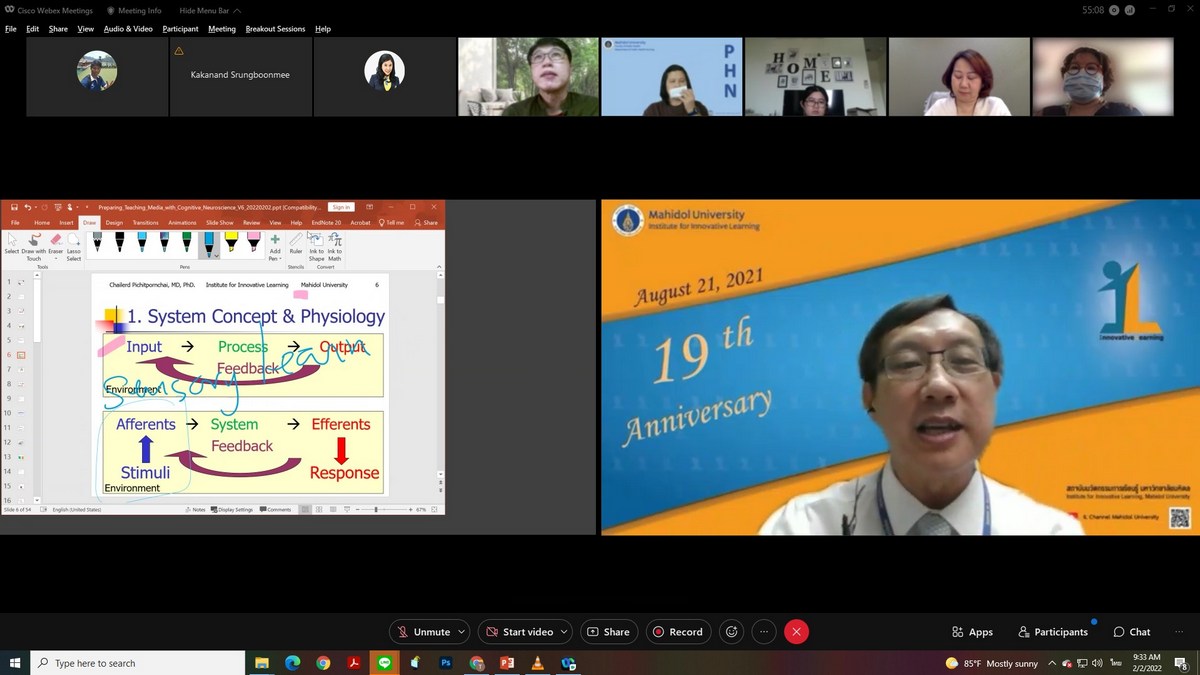Start video camera
The width and height of the screenshot is (1200, 675).
[518, 632]
